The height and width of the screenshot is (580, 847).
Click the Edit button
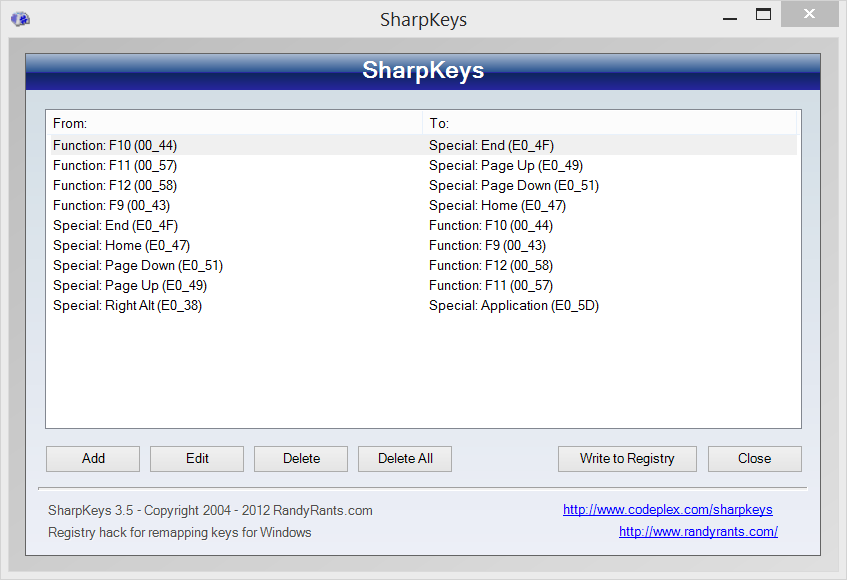197,458
